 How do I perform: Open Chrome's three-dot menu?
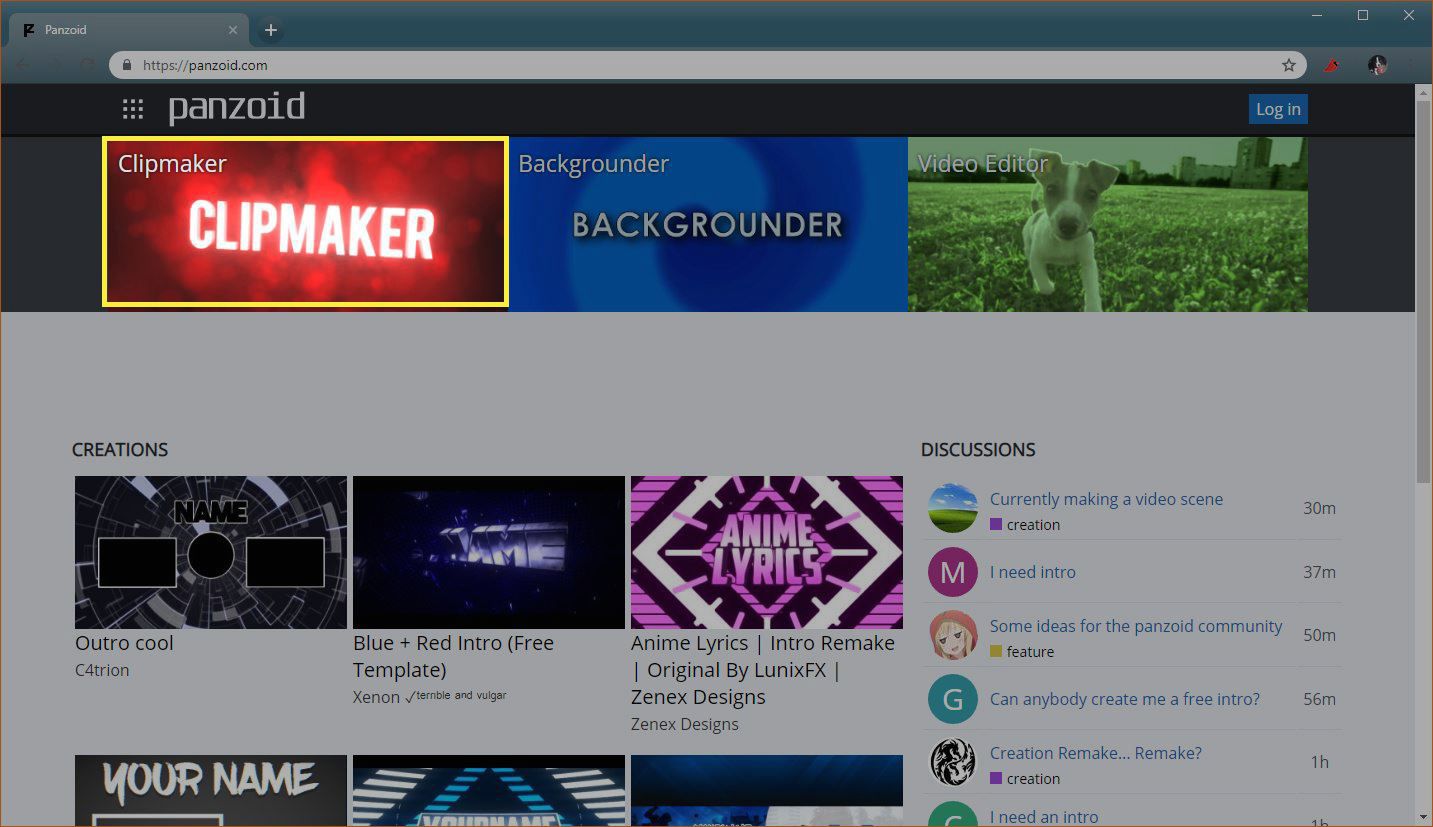pyautogui.click(x=1411, y=65)
